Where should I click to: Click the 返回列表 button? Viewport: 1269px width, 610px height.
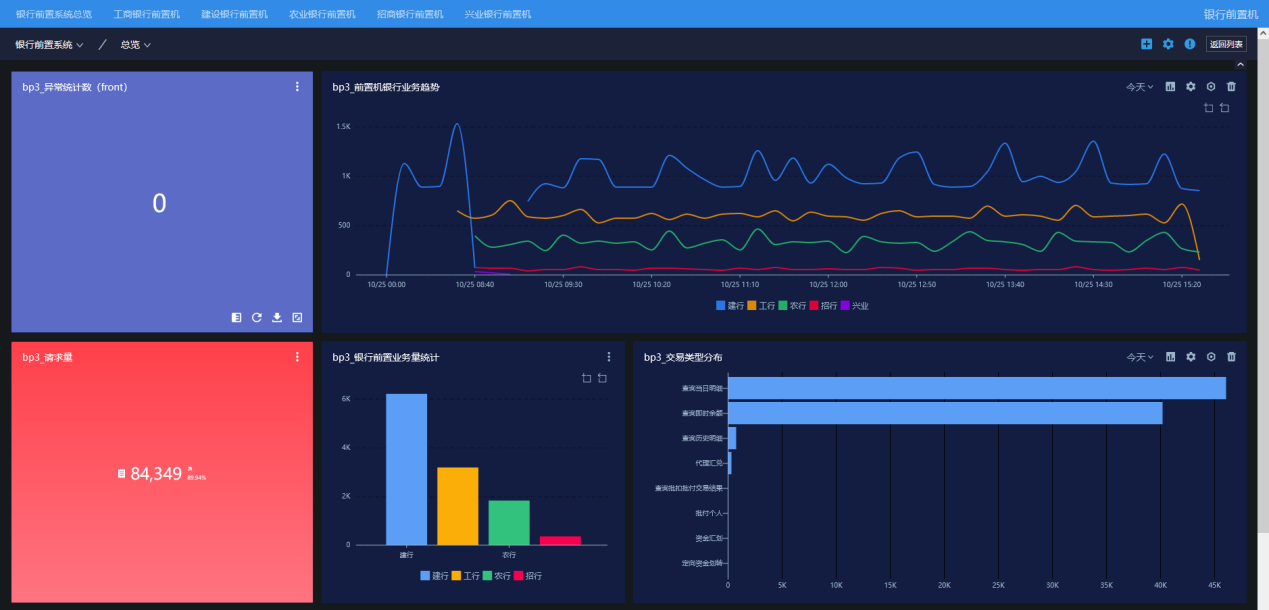(x=1226, y=44)
